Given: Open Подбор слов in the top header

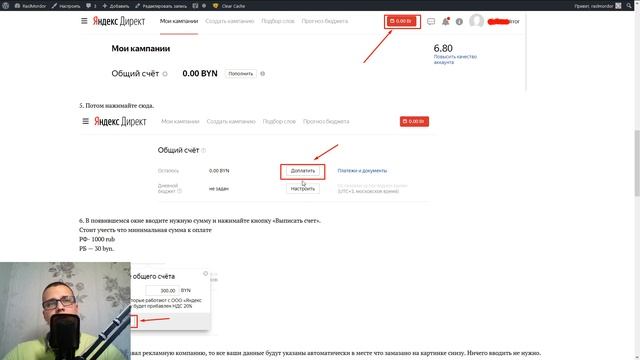Looking at the screenshot, I should [x=278, y=21].
